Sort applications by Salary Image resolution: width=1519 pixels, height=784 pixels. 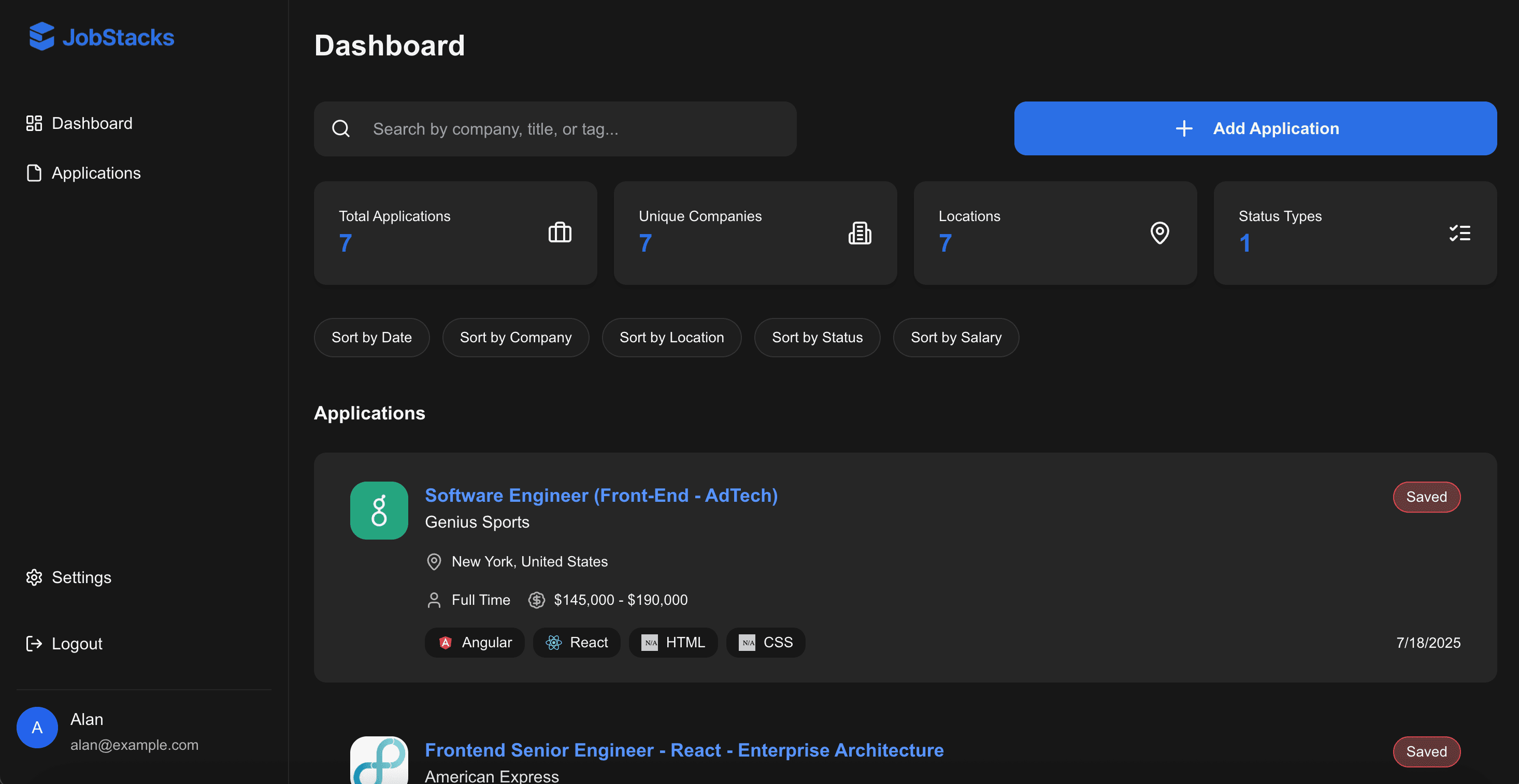coord(956,337)
